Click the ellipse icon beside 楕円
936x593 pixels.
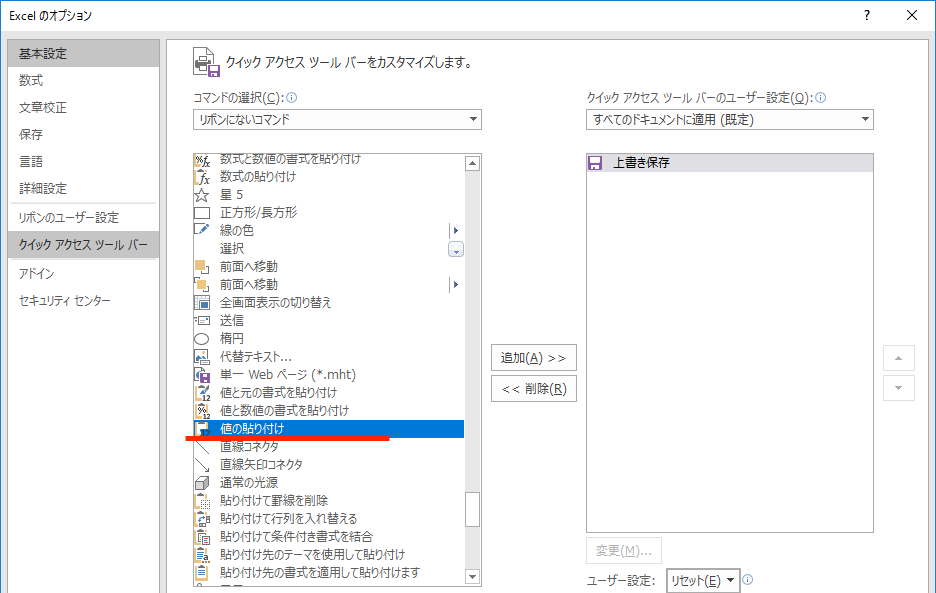202,339
